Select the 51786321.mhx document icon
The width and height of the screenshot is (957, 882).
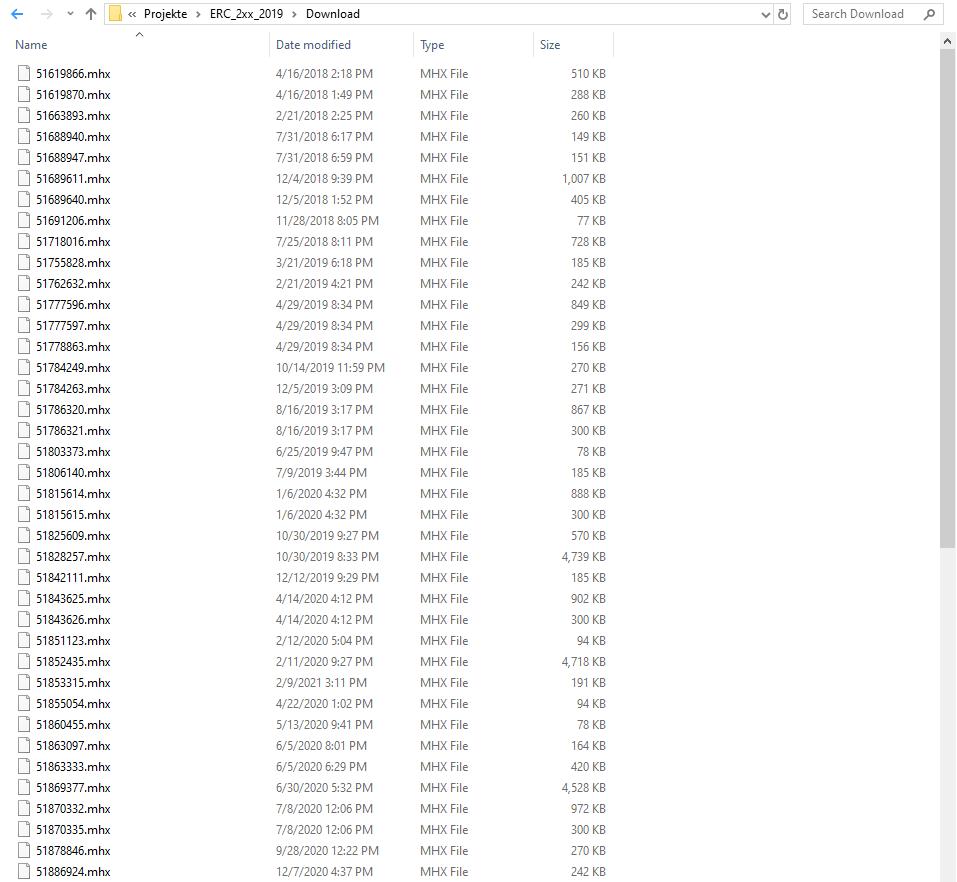24,430
